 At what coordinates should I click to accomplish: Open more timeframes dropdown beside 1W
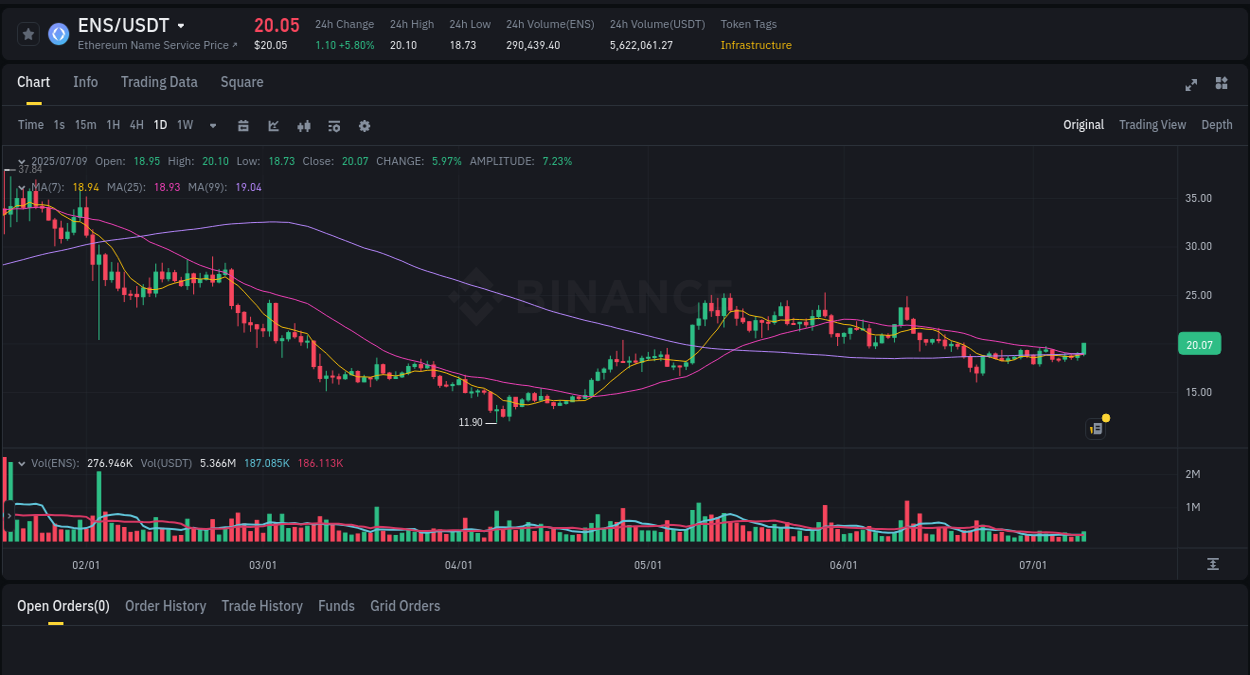[x=211, y=125]
